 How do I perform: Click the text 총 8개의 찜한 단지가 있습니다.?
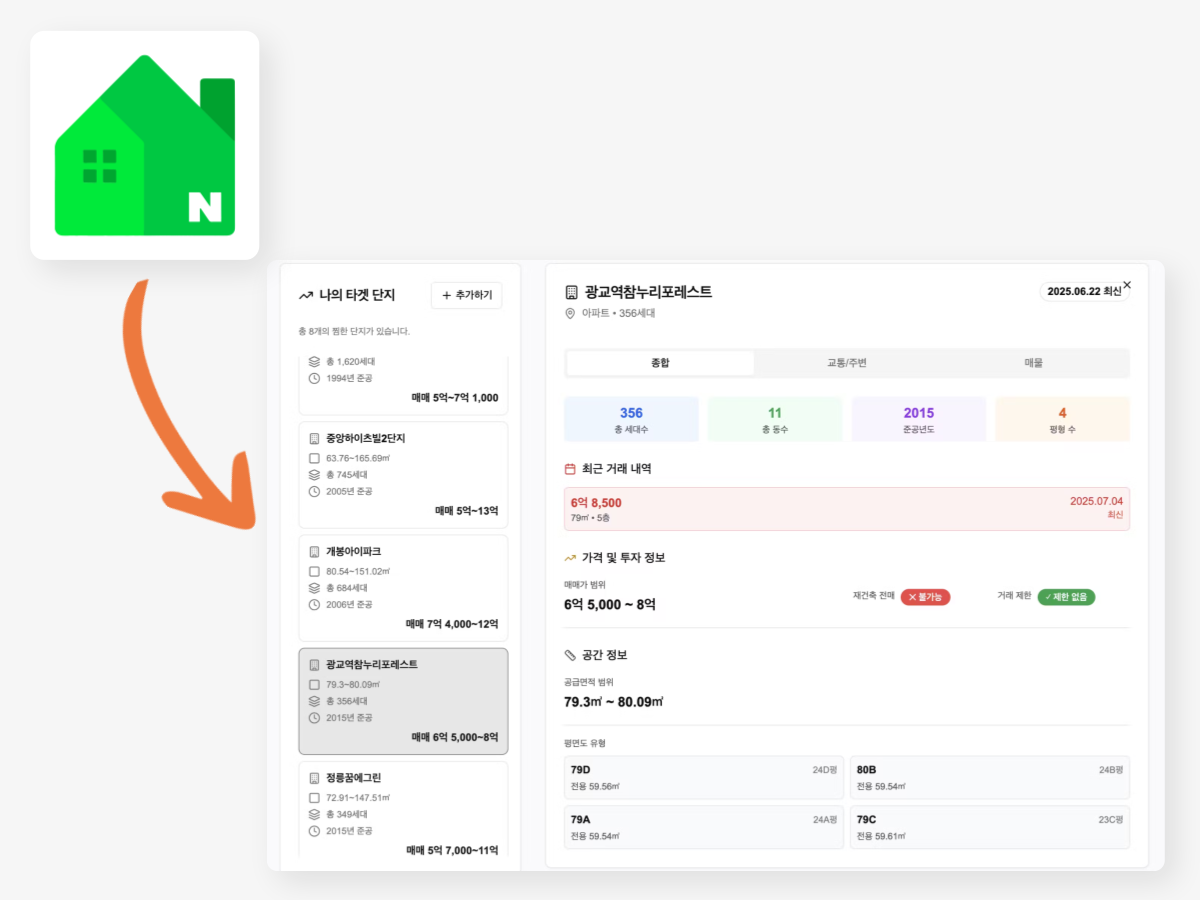pos(354,331)
